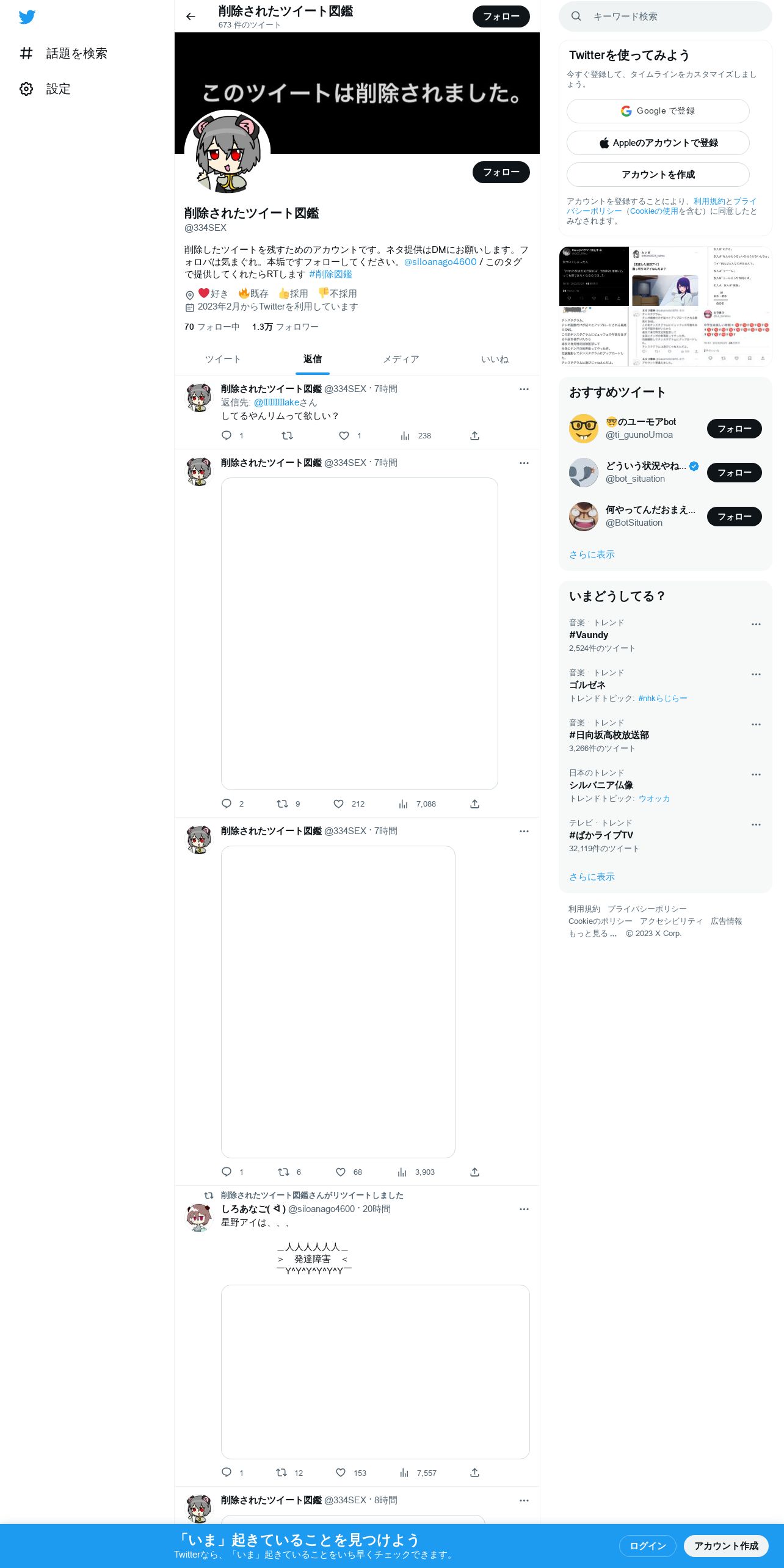The width and height of the screenshot is (784, 1568).
Task: Open the media thumbnail grid in the sidebar
Action: (x=665, y=307)
